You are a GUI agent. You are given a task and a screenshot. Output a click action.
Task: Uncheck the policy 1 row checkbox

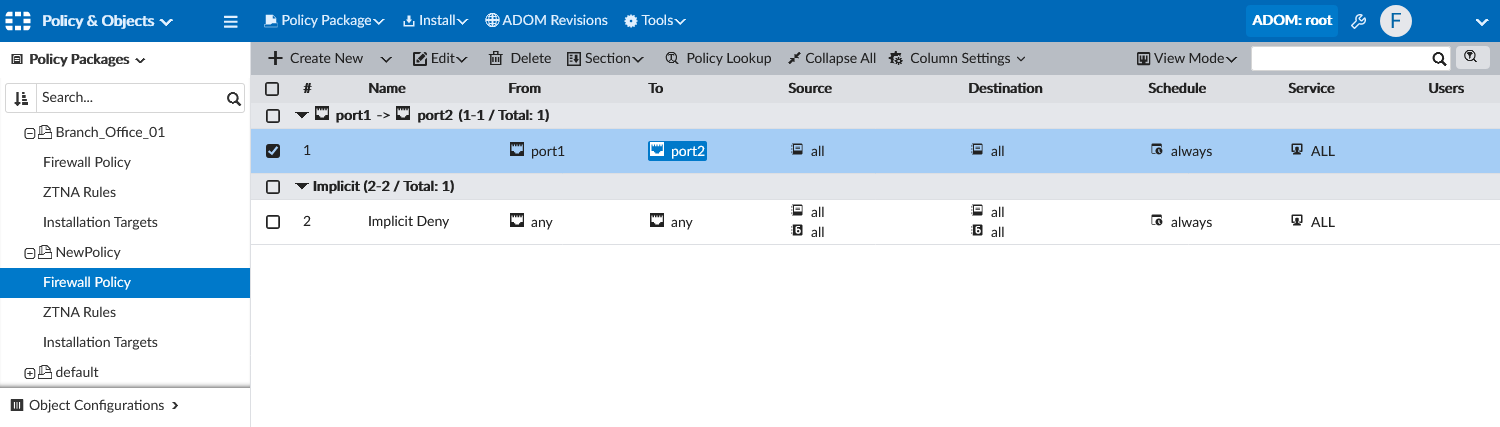click(x=273, y=151)
